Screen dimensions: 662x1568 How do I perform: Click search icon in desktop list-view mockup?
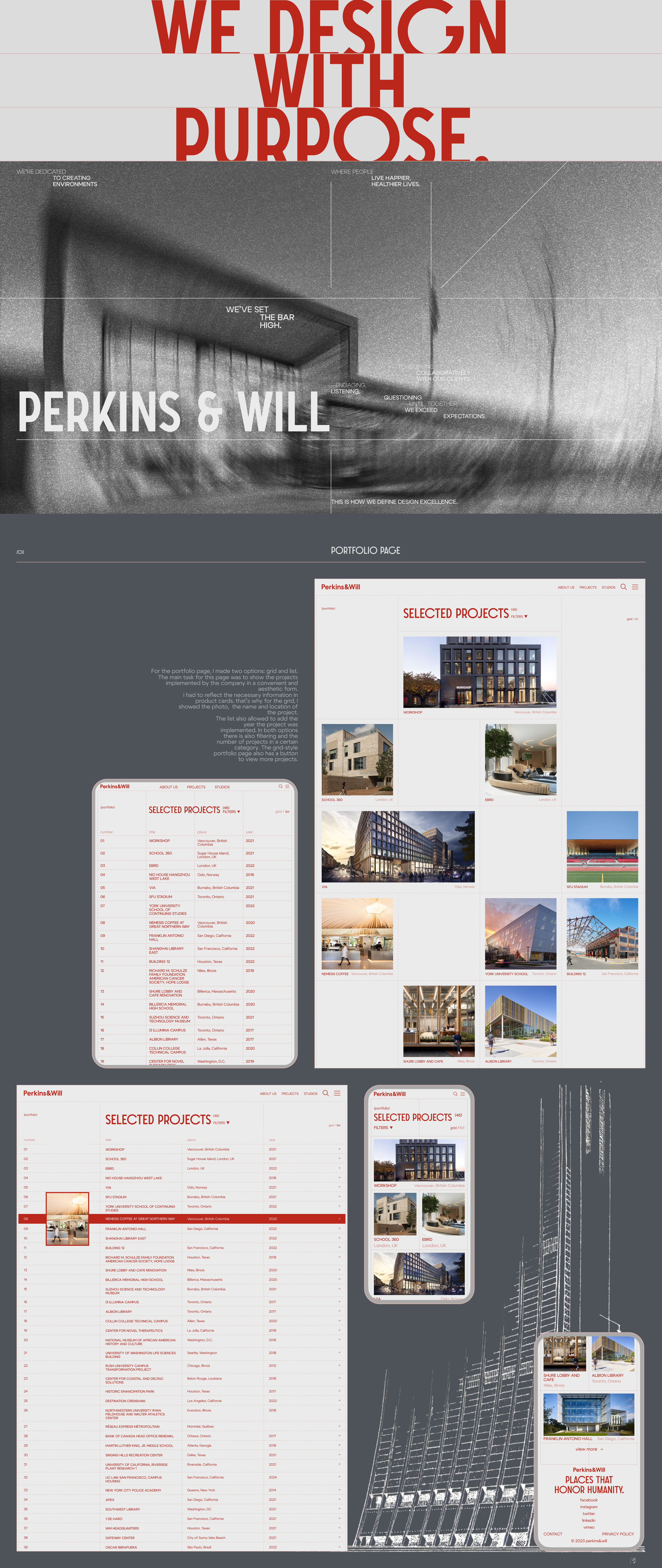[325, 1093]
